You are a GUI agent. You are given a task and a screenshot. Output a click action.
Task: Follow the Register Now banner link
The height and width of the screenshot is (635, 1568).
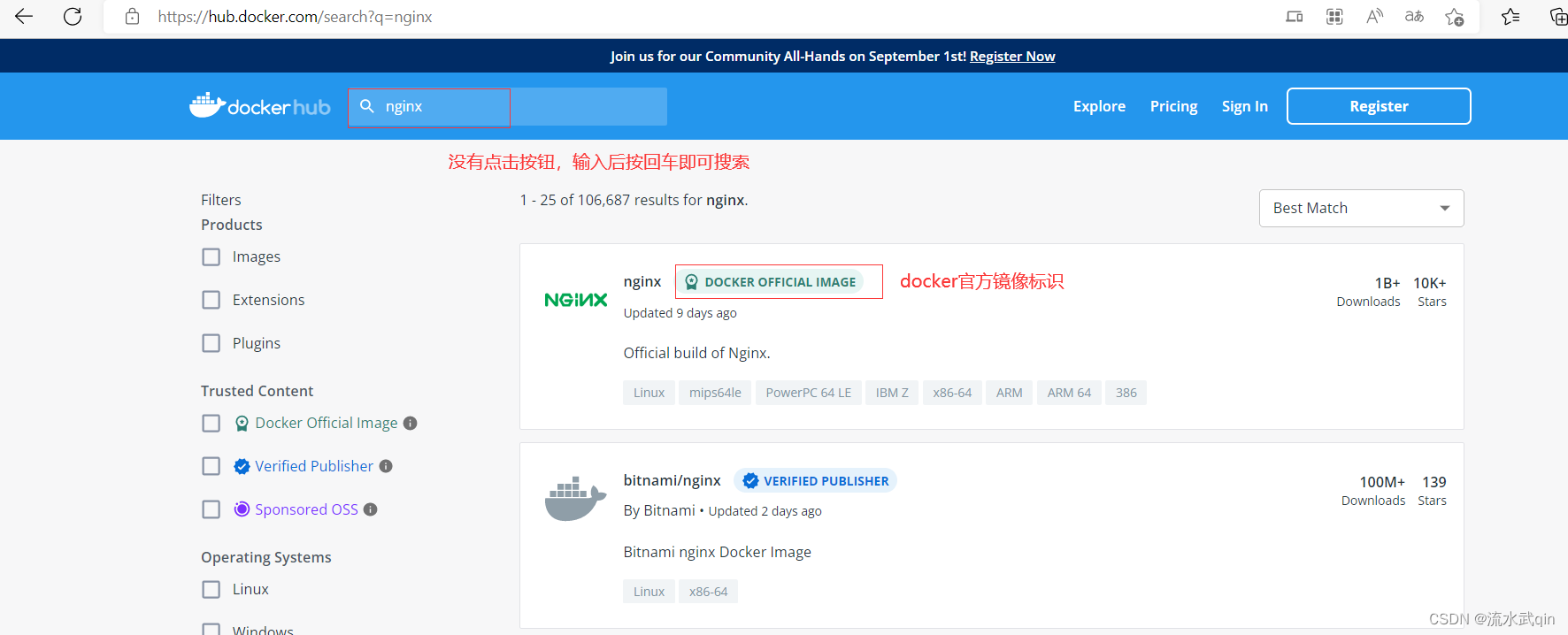[1012, 56]
